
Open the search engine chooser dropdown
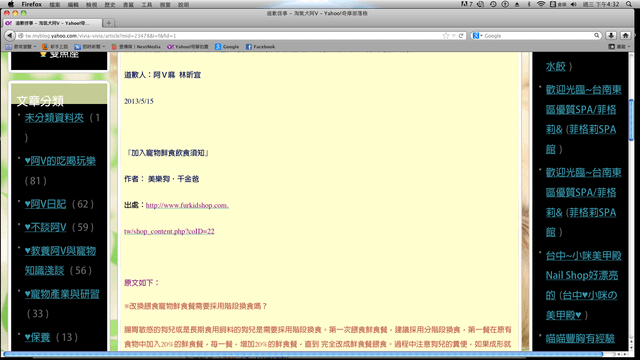(477, 36)
